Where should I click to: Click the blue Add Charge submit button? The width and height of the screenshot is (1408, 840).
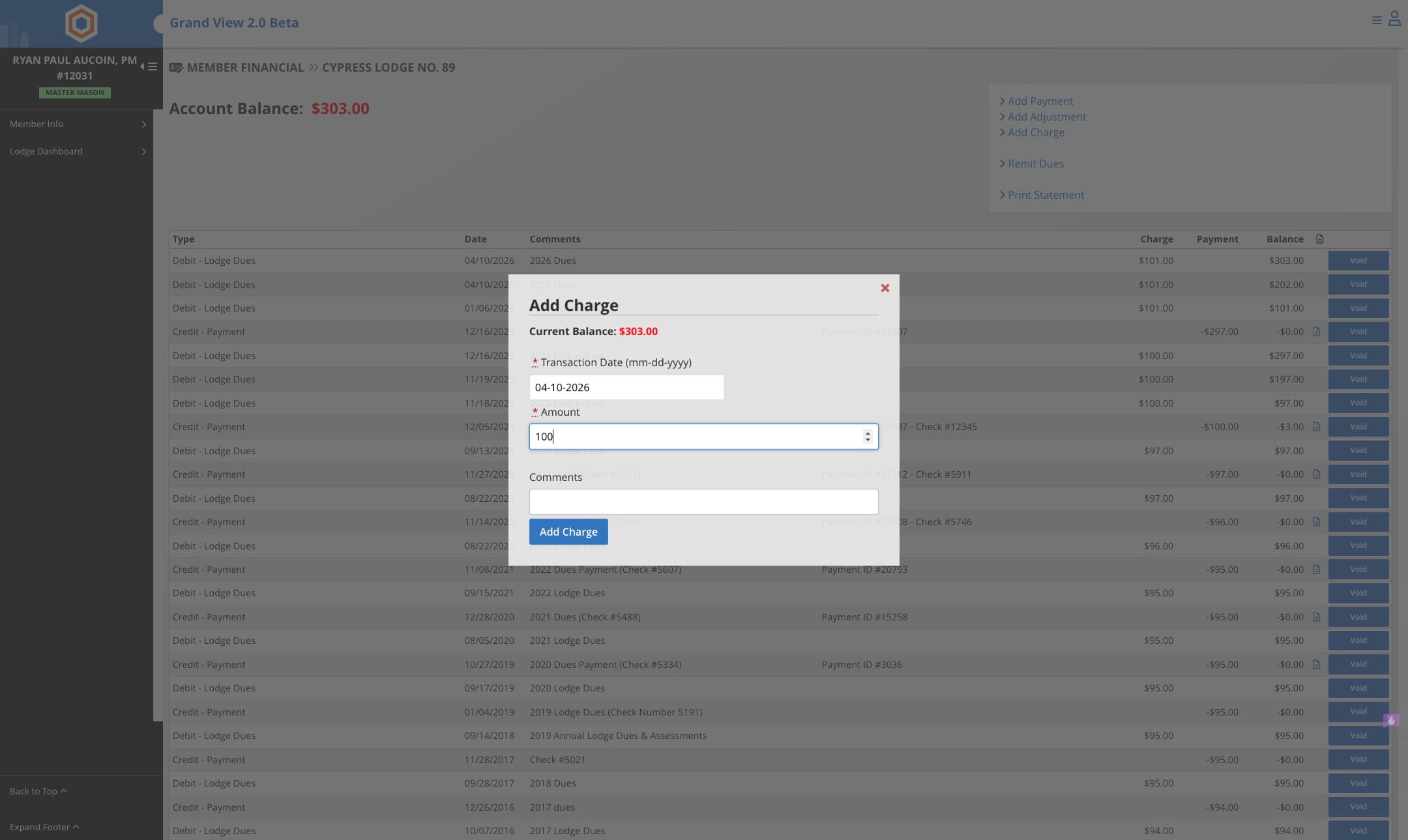(568, 532)
